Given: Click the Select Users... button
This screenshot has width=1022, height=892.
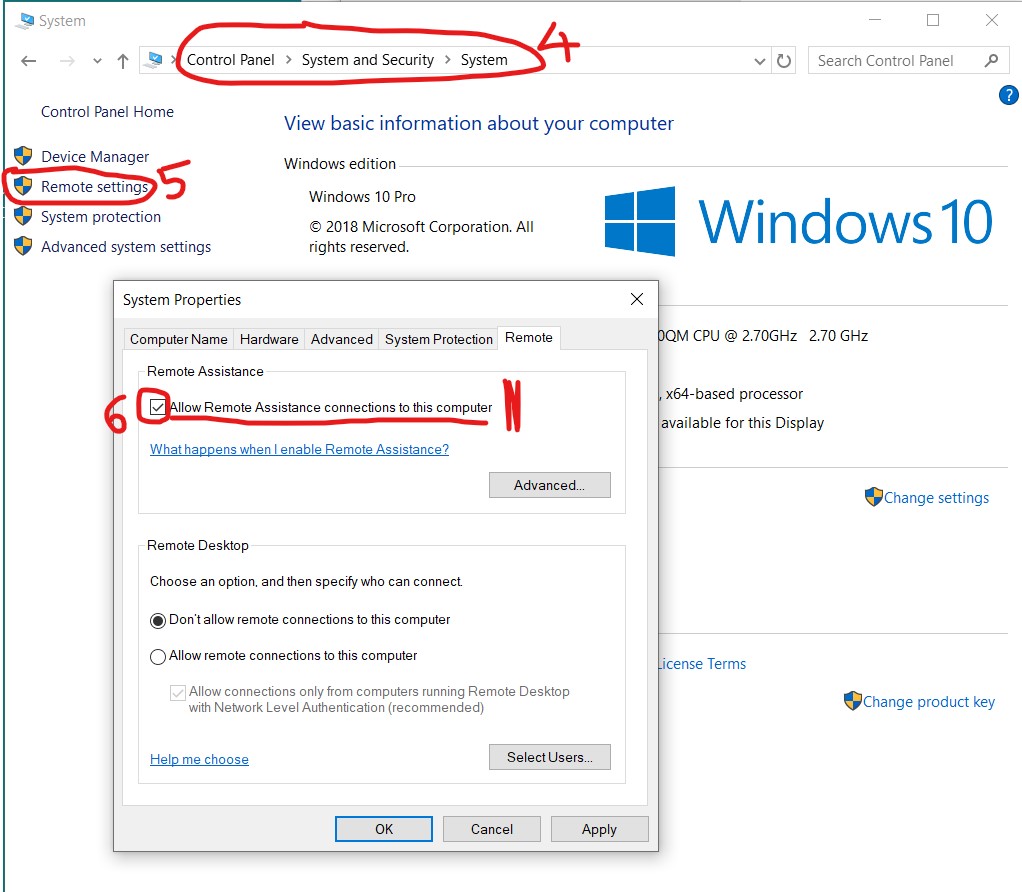Looking at the screenshot, I should click(549, 757).
